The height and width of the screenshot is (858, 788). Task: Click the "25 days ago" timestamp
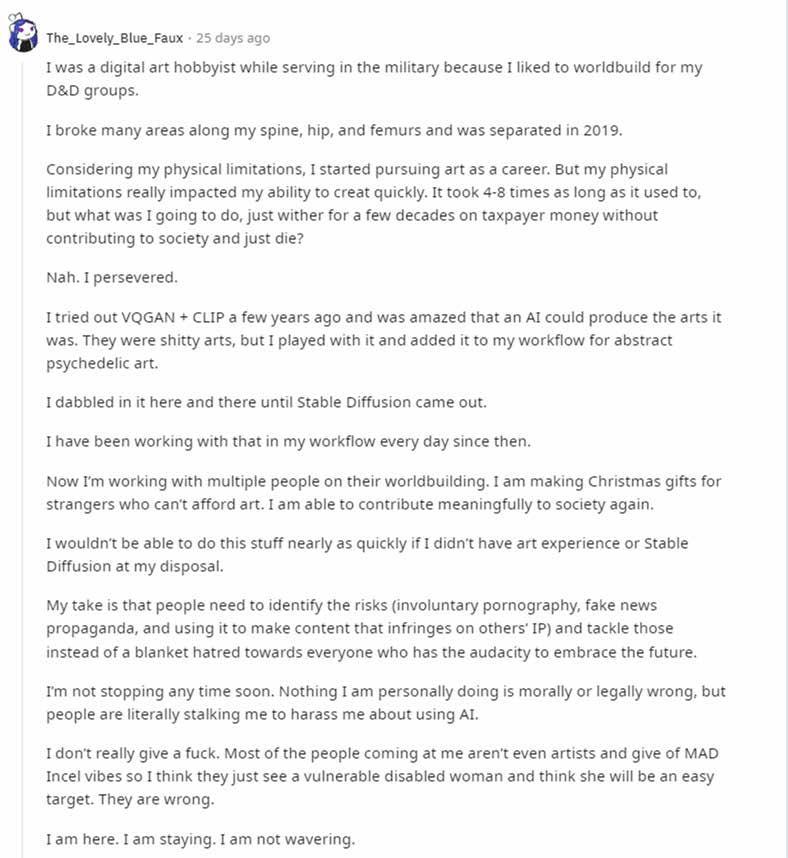pyautogui.click(x=233, y=38)
